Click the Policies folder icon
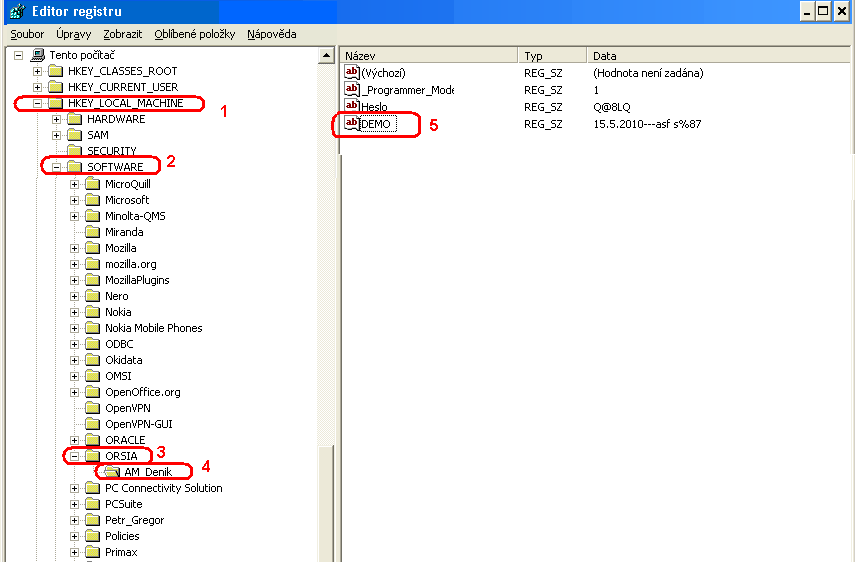855x562 pixels. pos(93,536)
